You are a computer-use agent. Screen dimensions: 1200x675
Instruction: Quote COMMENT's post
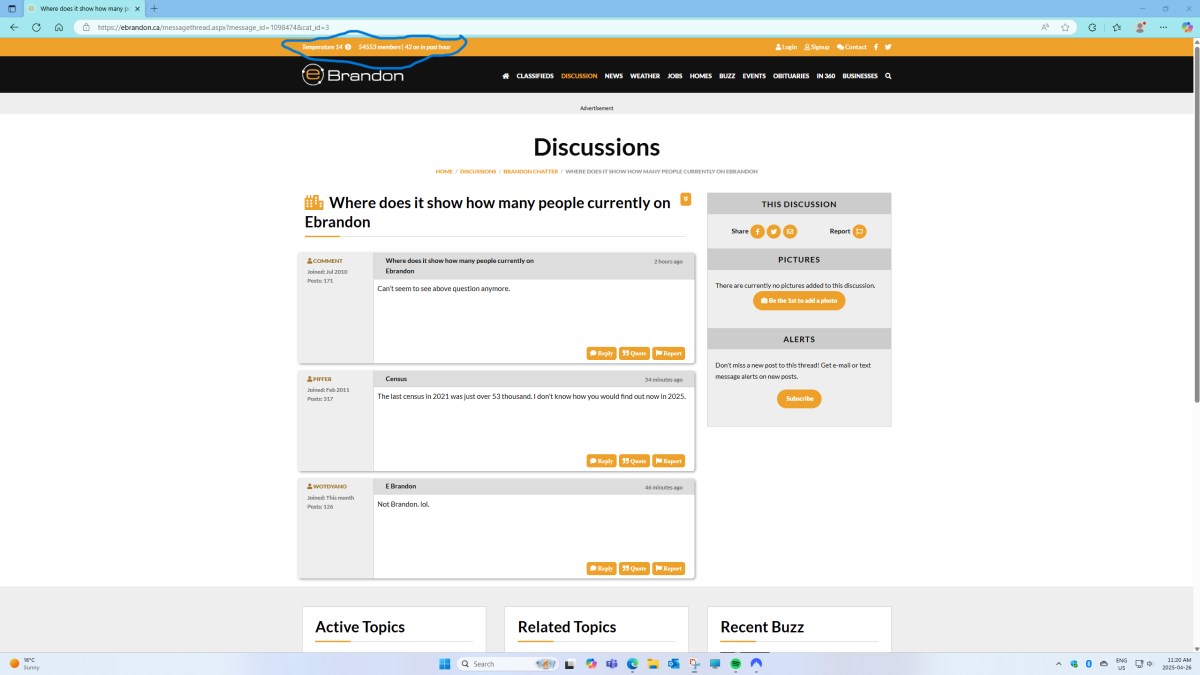634,353
